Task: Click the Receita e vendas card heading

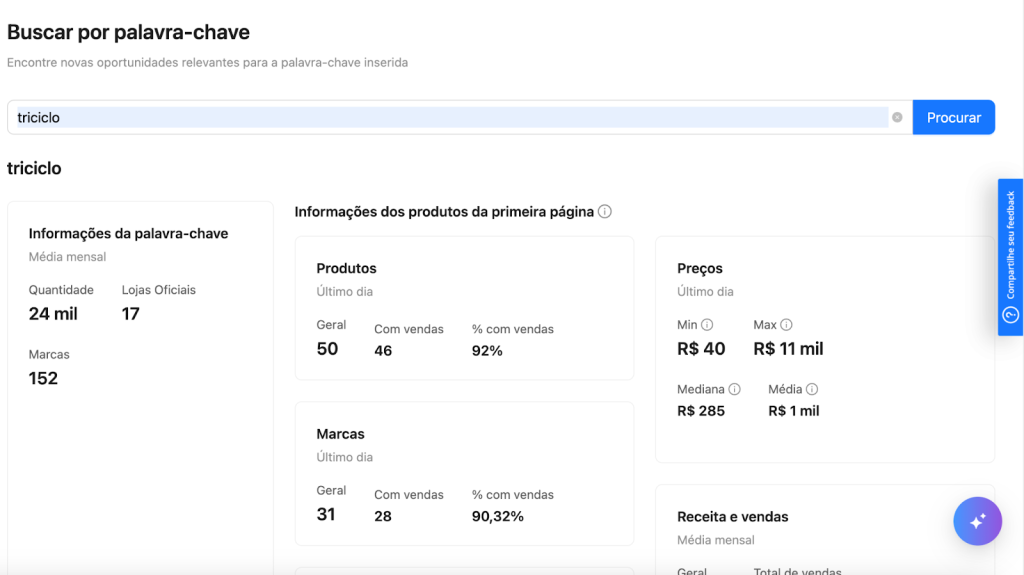Action: (732, 517)
